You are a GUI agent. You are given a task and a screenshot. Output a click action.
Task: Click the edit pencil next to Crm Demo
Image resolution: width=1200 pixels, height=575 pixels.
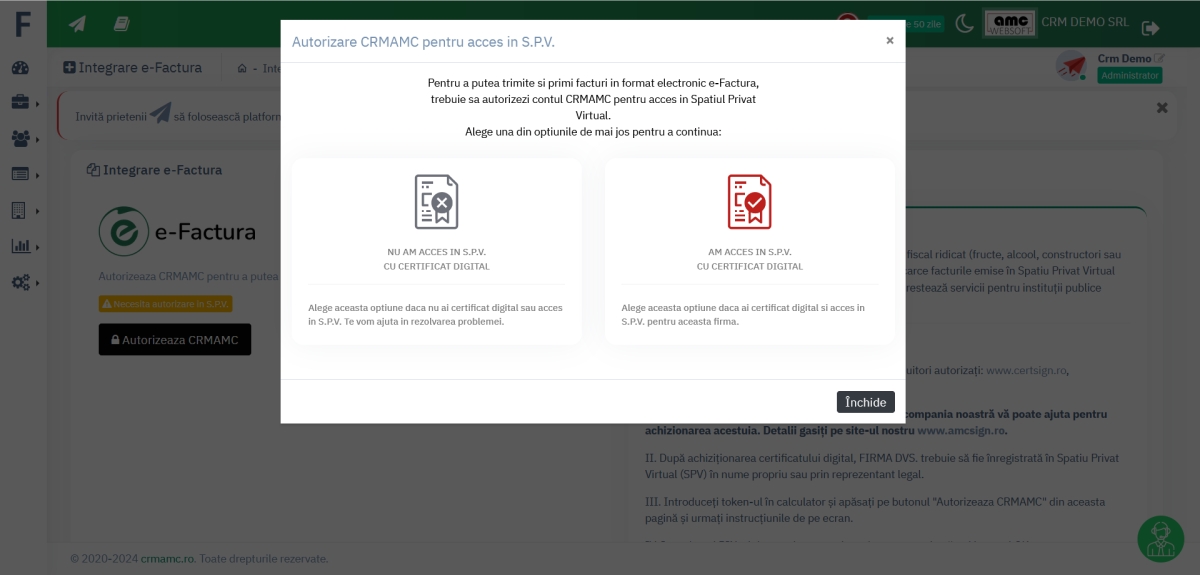(1160, 58)
